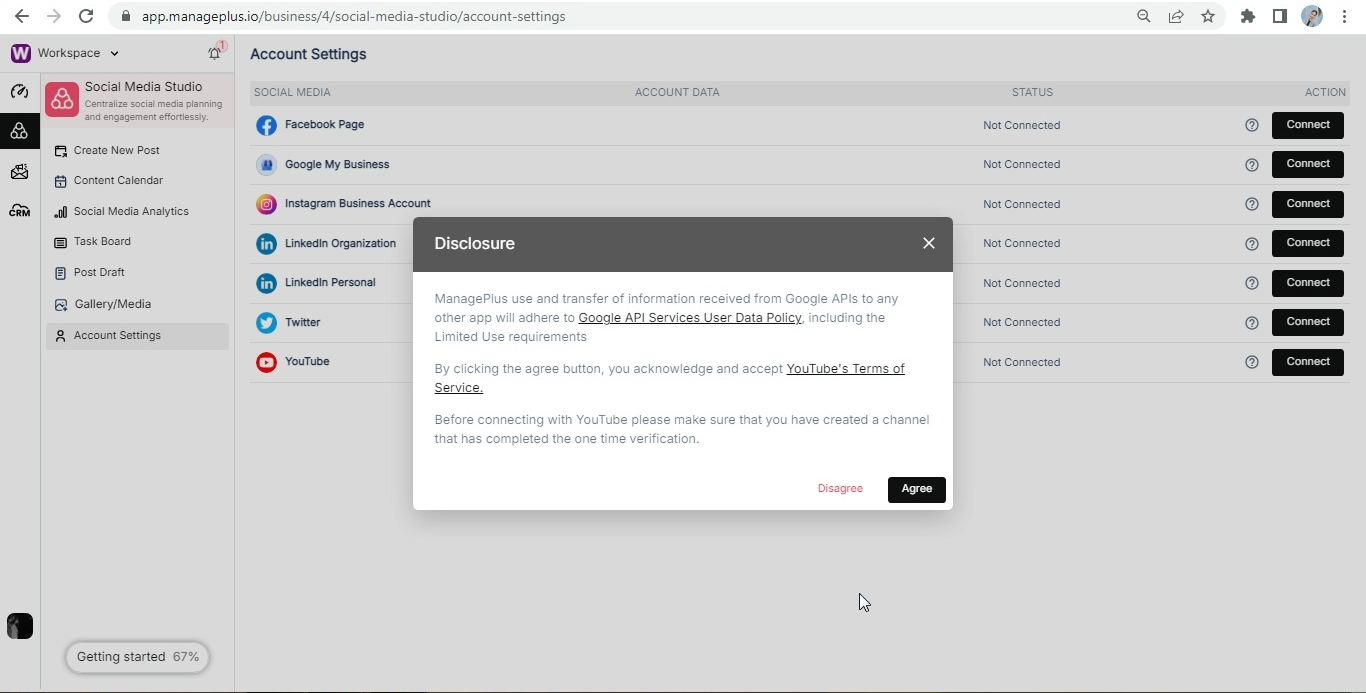Close the Disclosure dialog with the X
This screenshot has width=1366, height=693.
point(929,243)
